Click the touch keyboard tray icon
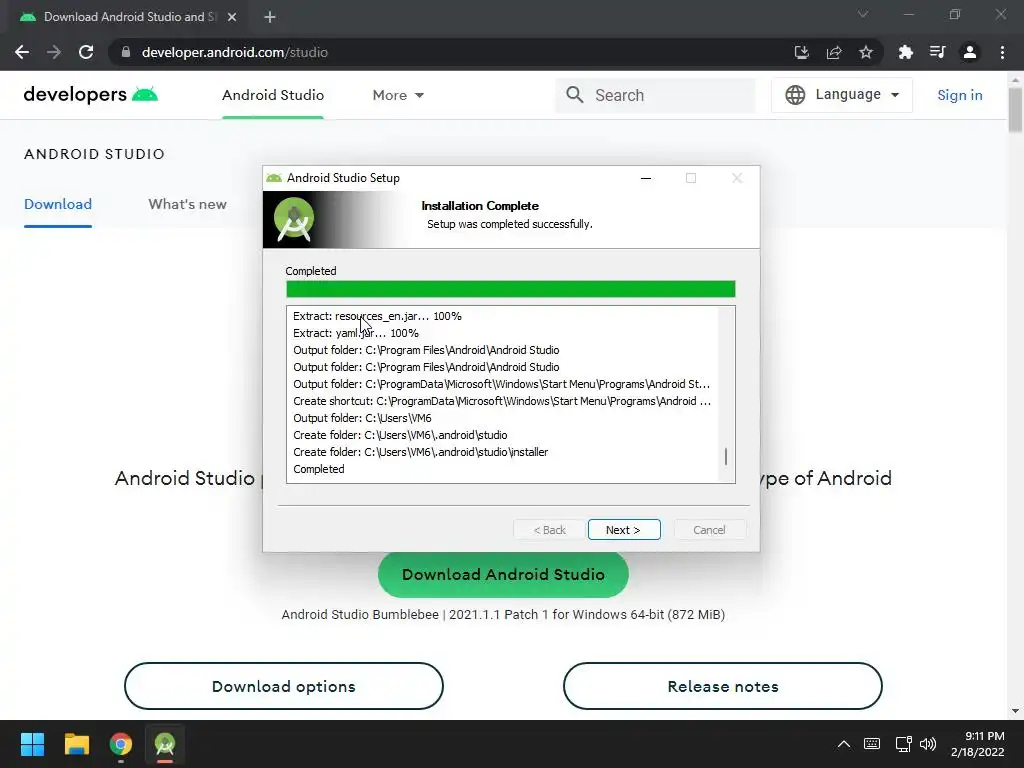The width and height of the screenshot is (1024, 768). point(871,744)
